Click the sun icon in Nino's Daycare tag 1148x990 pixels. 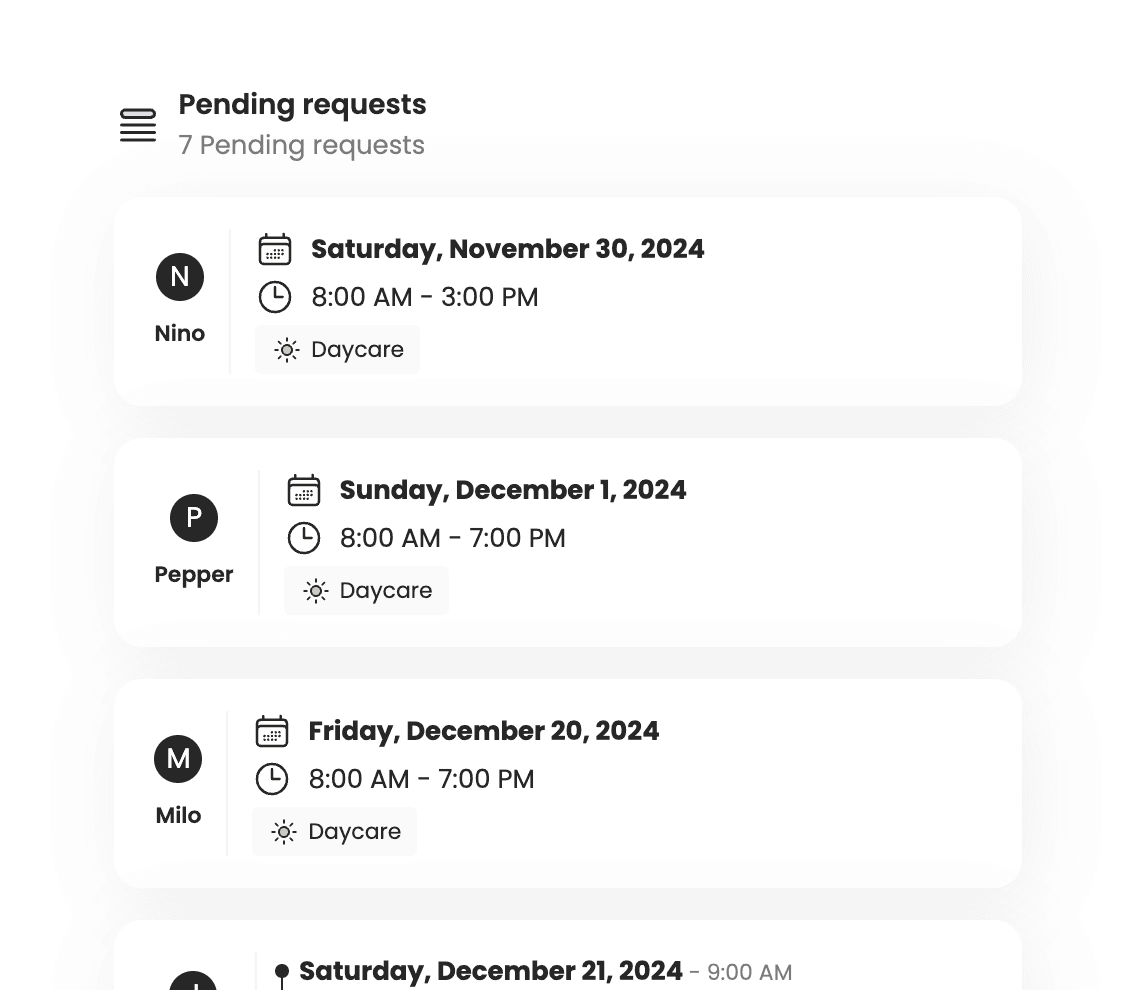[x=286, y=350]
